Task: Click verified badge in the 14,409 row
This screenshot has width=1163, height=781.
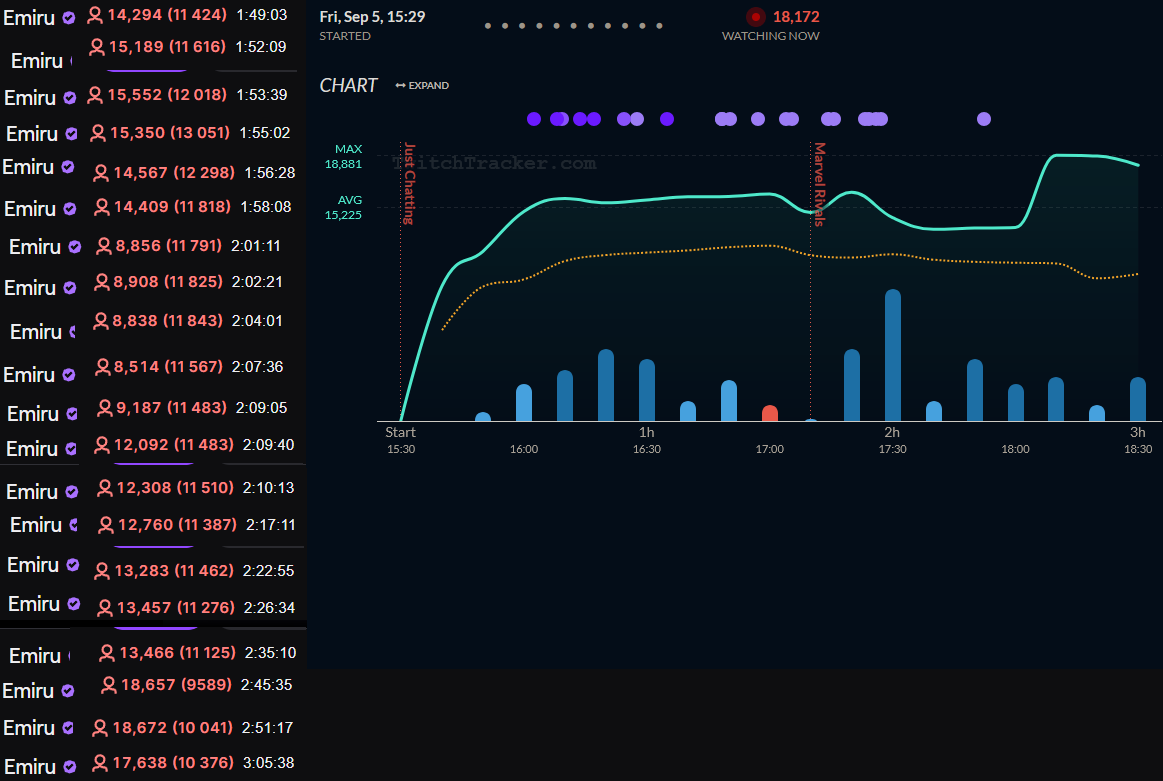Action: coord(70,209)
